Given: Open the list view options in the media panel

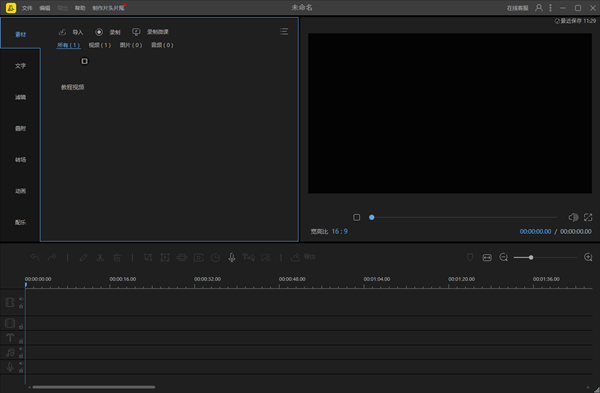Looking at the screenshot, I should tap(284, 32).
